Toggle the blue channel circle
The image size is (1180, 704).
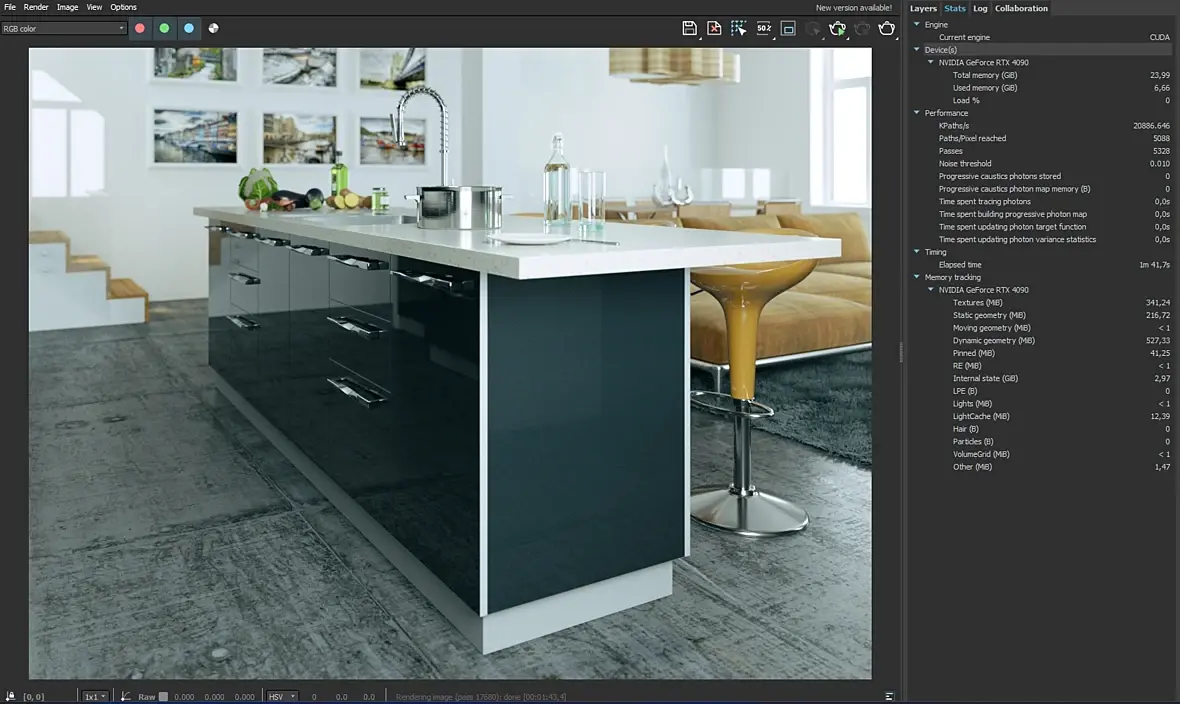pyautogui.click(x=189, y=28)
